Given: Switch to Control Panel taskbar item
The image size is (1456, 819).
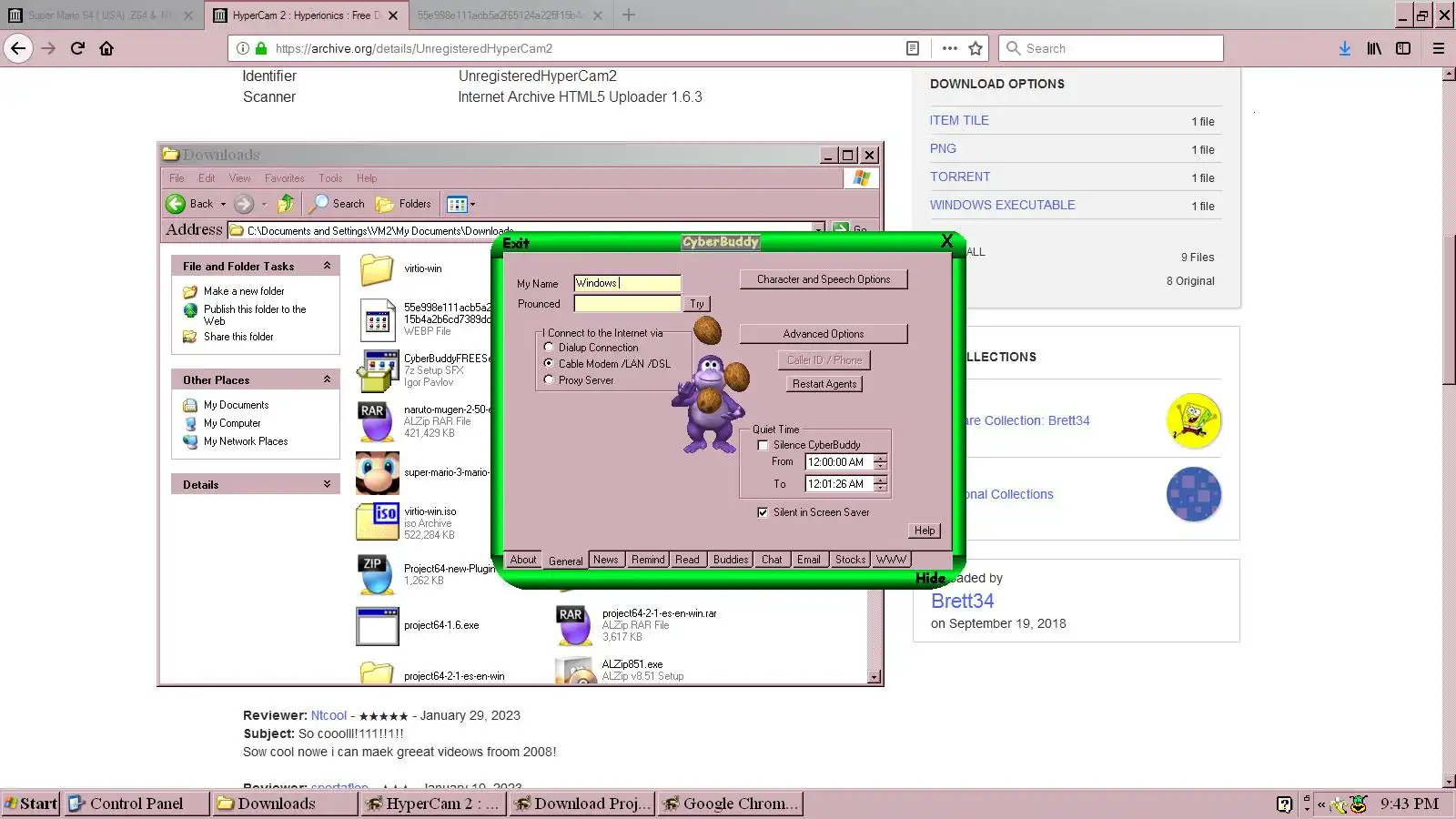Looking at the screenshot, I should [x=136, y=804].
